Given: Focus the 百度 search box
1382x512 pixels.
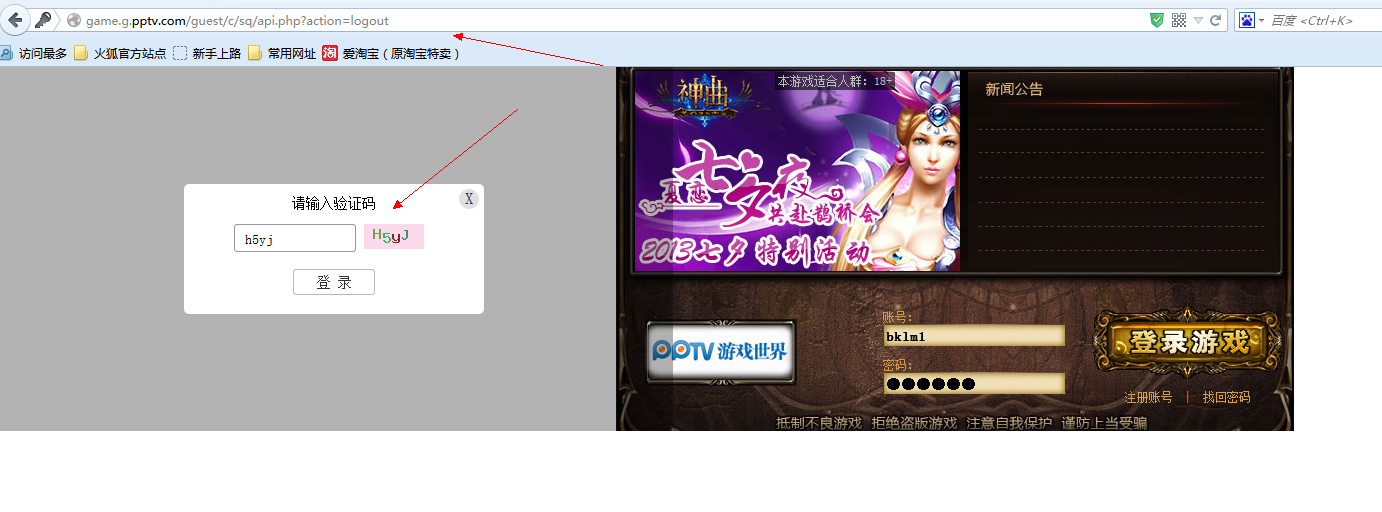Looking at the screenshot, I should click(x=1324, y=20).
